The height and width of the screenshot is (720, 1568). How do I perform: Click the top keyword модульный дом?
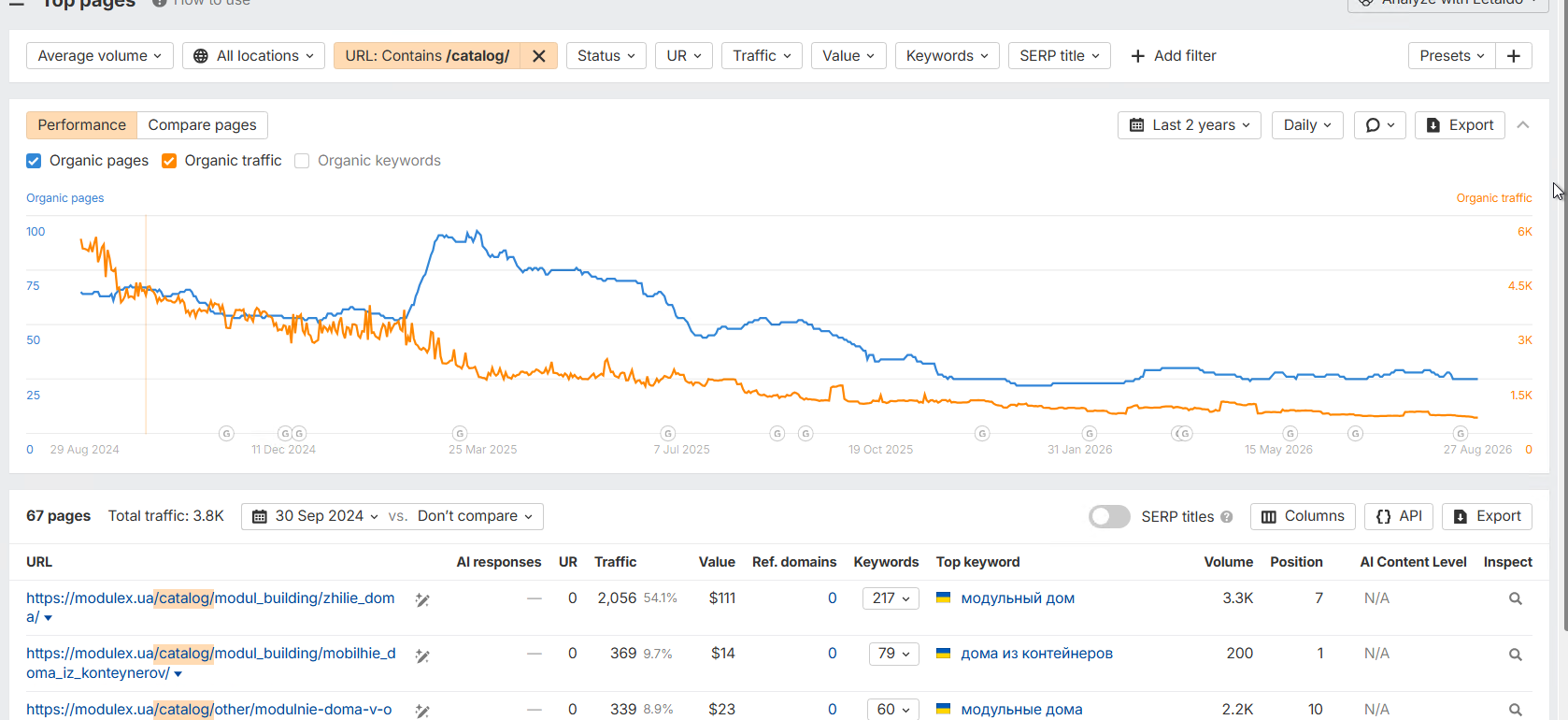[1018, 598]
